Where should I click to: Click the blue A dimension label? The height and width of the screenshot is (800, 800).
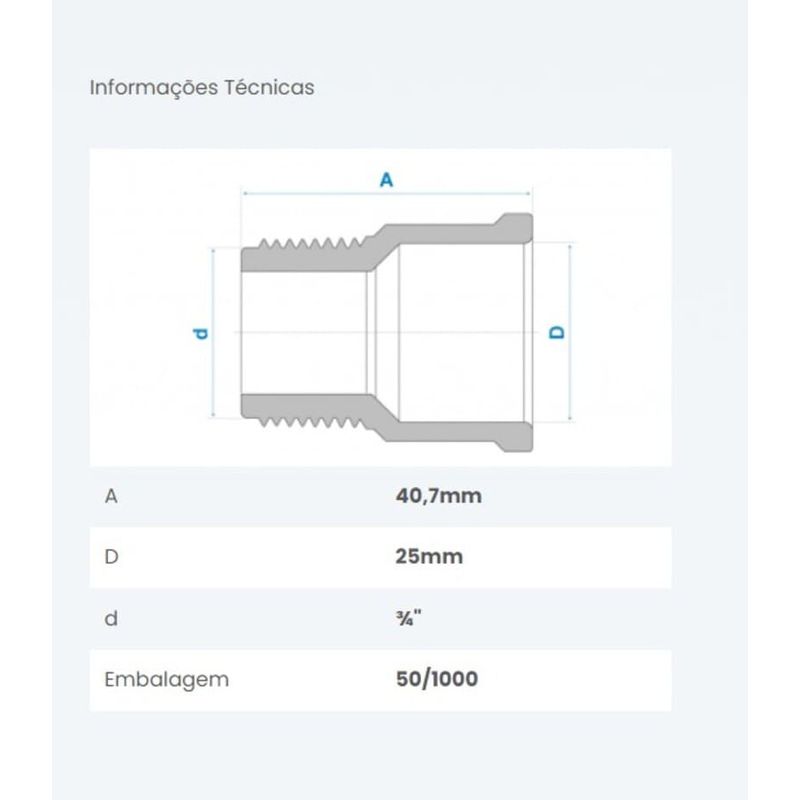point(386,180)
